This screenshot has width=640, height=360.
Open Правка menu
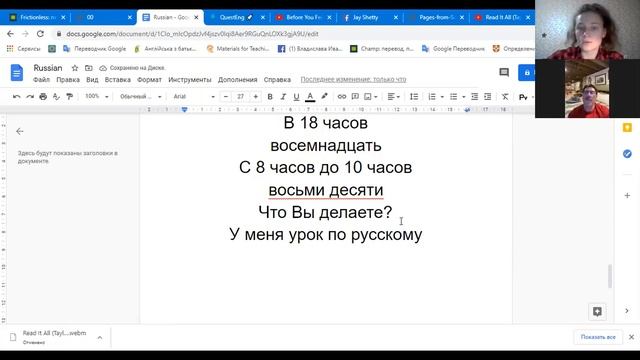point(68,80)
